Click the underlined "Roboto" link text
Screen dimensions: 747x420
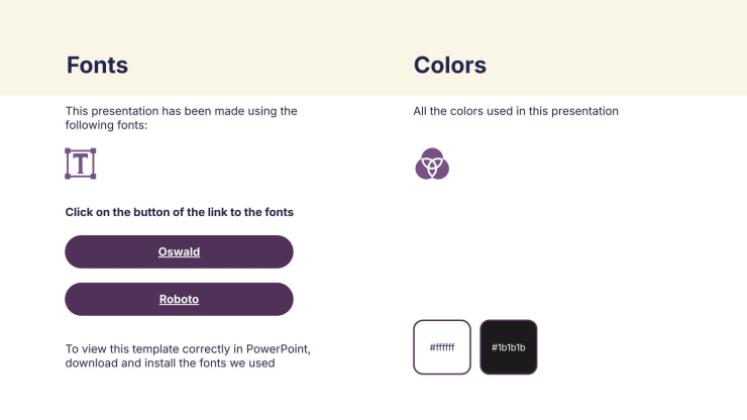pos(179,299)
